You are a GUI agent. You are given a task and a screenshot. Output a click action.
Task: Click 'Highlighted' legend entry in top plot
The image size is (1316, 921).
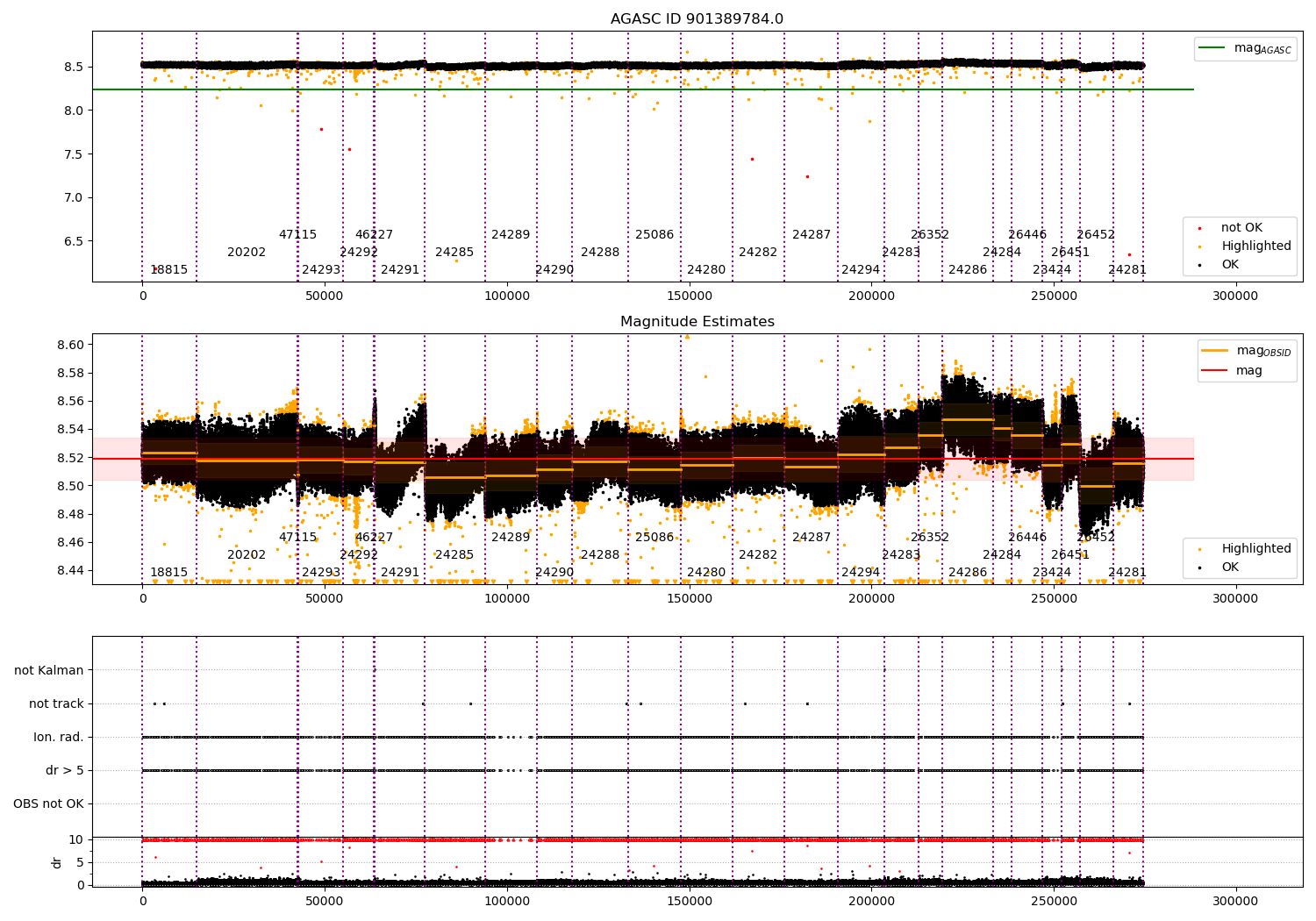pyautogui.click(x=1255, y=246)
